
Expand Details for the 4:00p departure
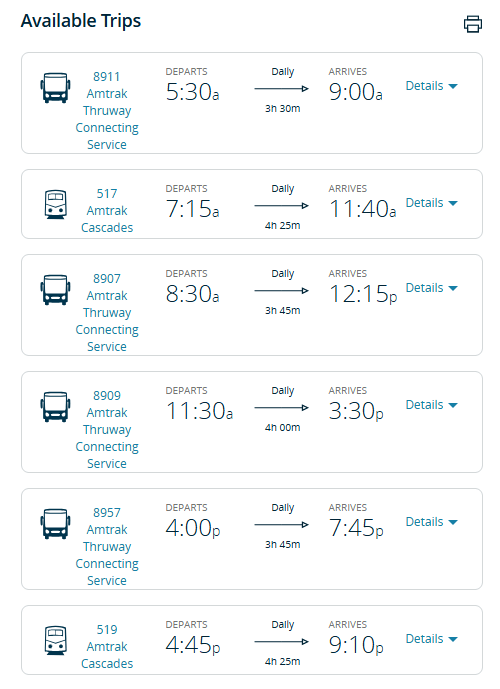431,522
